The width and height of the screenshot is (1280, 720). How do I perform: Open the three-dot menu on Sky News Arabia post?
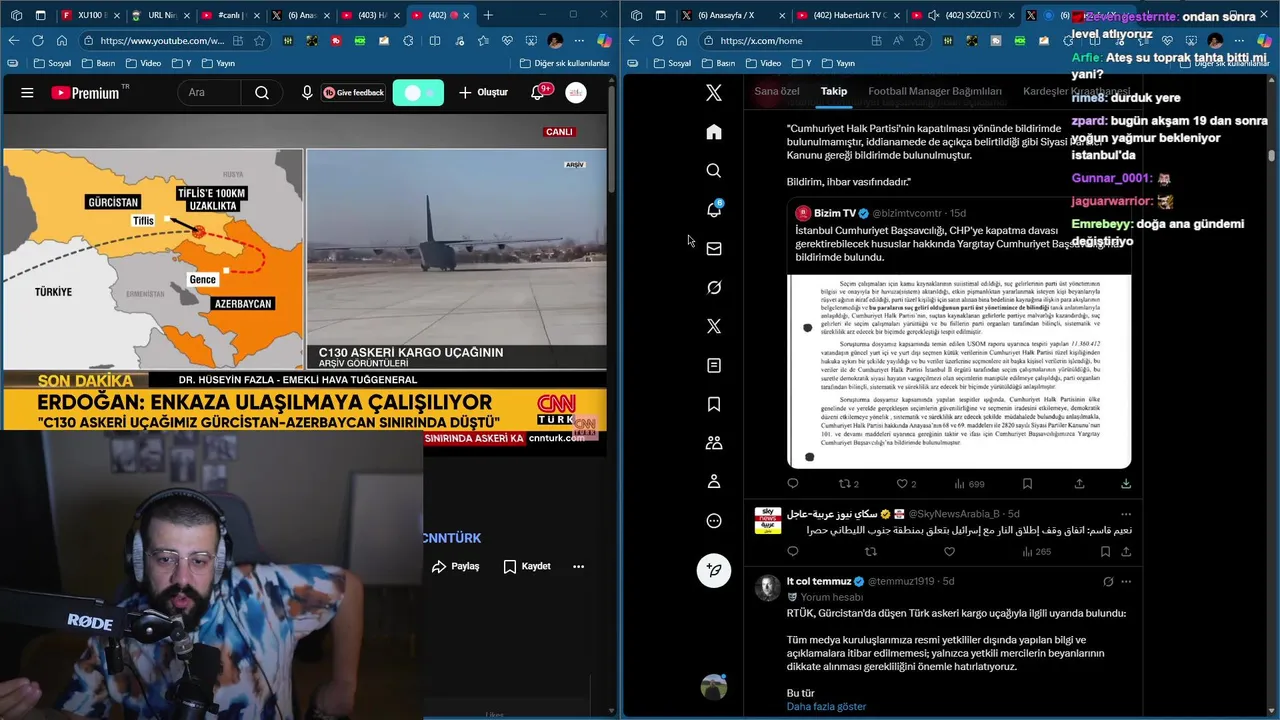(x=1126, y=514)
